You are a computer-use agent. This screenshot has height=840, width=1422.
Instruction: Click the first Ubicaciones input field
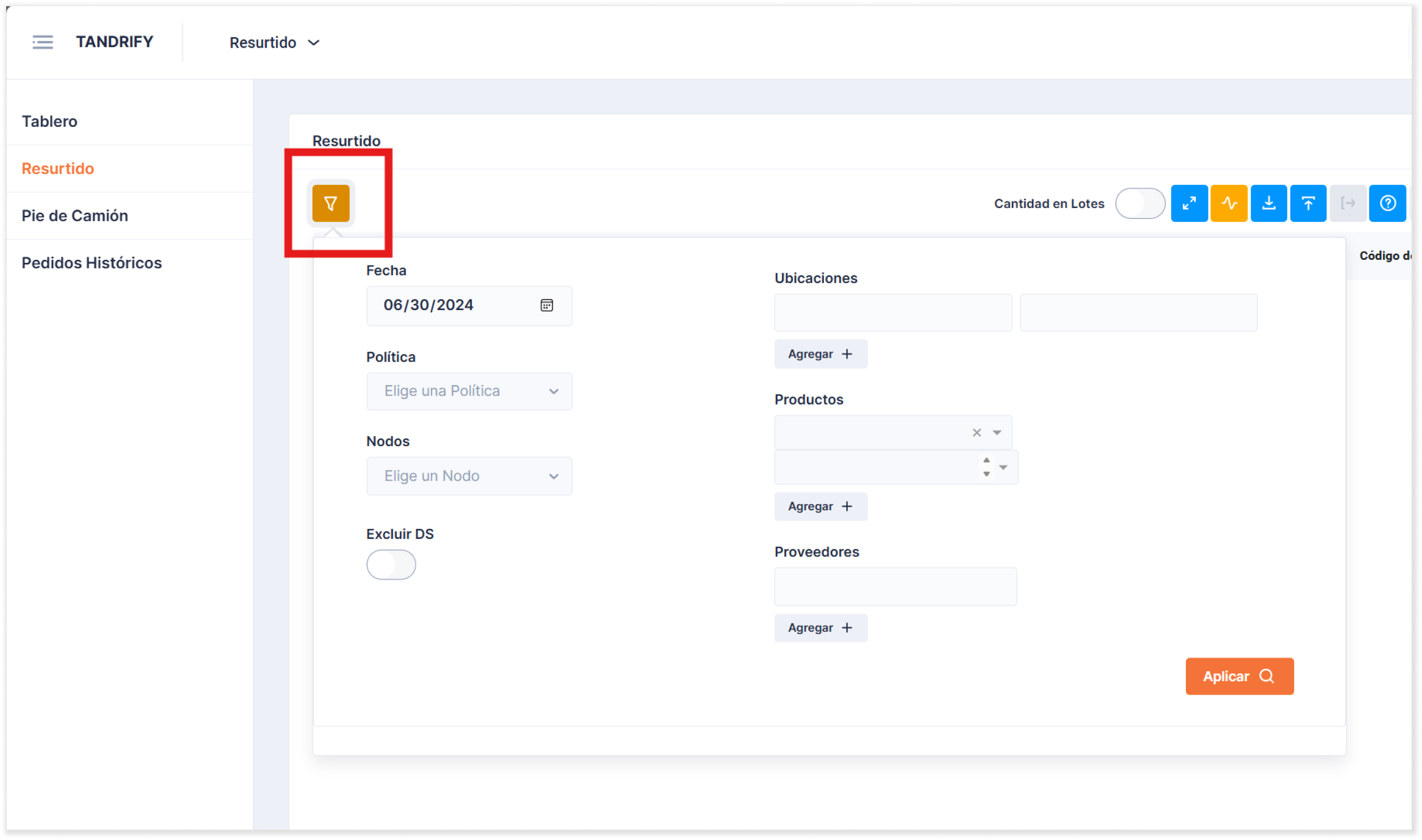pos(892,313)
